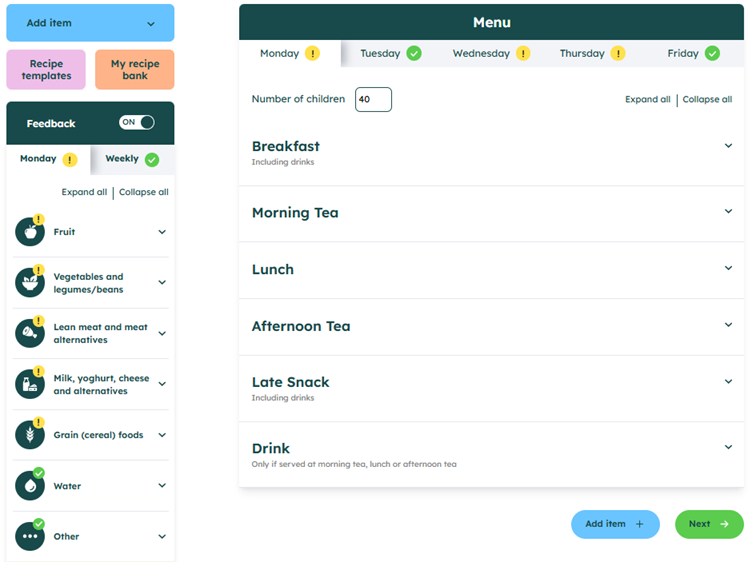Expand Grain (cereal) foods chevron
Screen dimensions: 752x562
tap(162, 435)
